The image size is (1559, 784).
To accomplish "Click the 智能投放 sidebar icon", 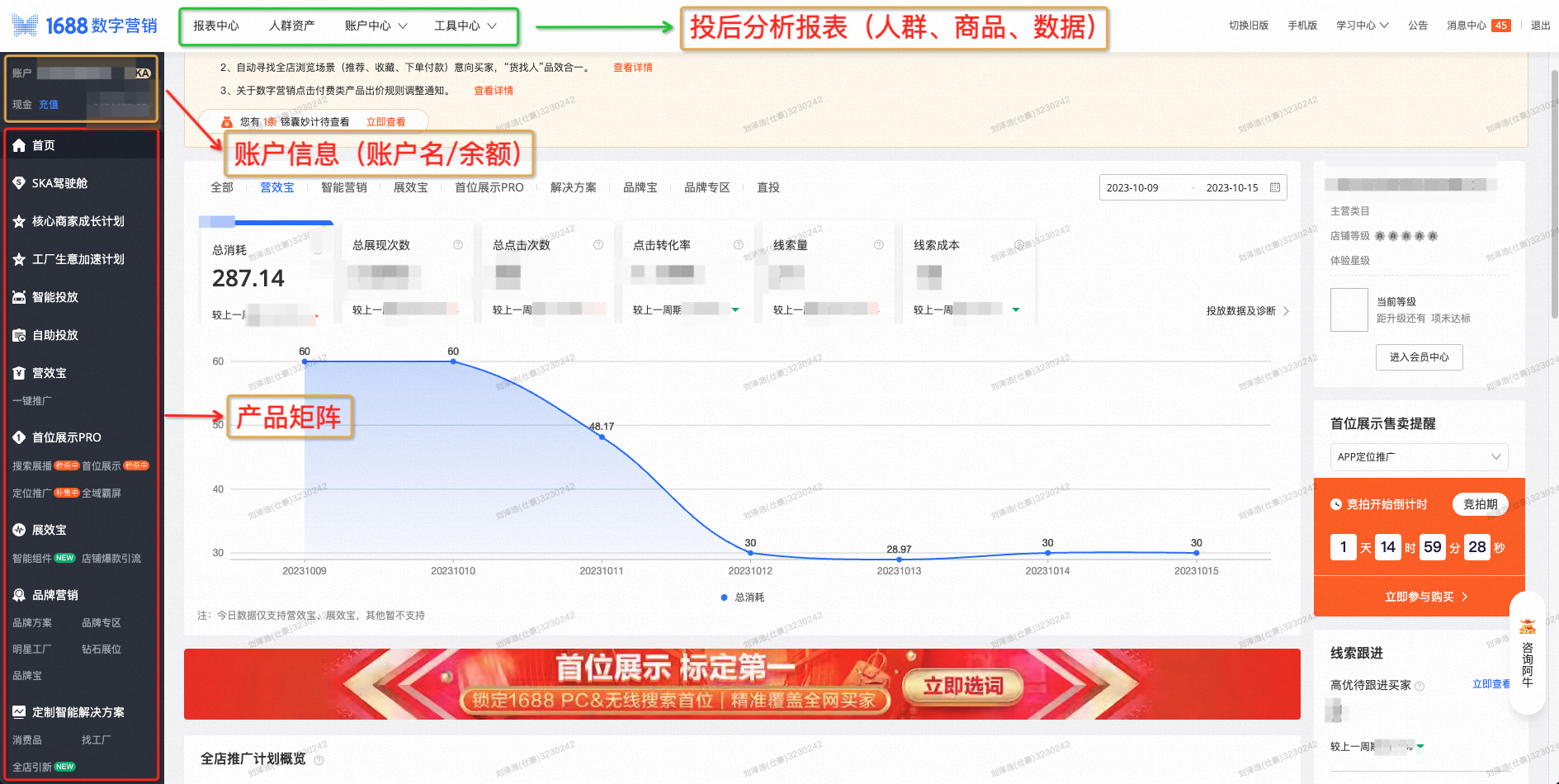I will pyautogui.click(x=19, y=297).
